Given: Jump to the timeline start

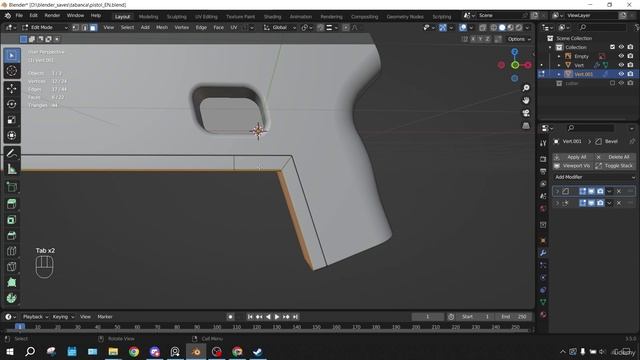Looking at the screenshot, I should pyautogui.click(x=250, y=317).
